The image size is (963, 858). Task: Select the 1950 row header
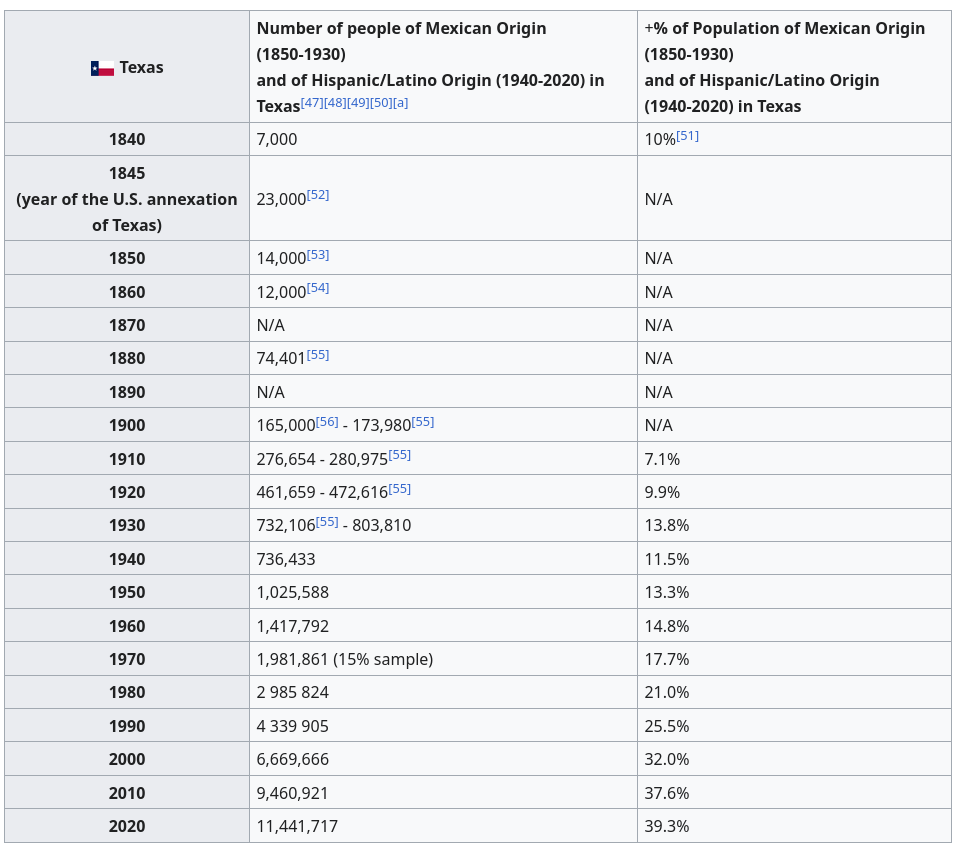pyautogui.click(x=127, y=592)
